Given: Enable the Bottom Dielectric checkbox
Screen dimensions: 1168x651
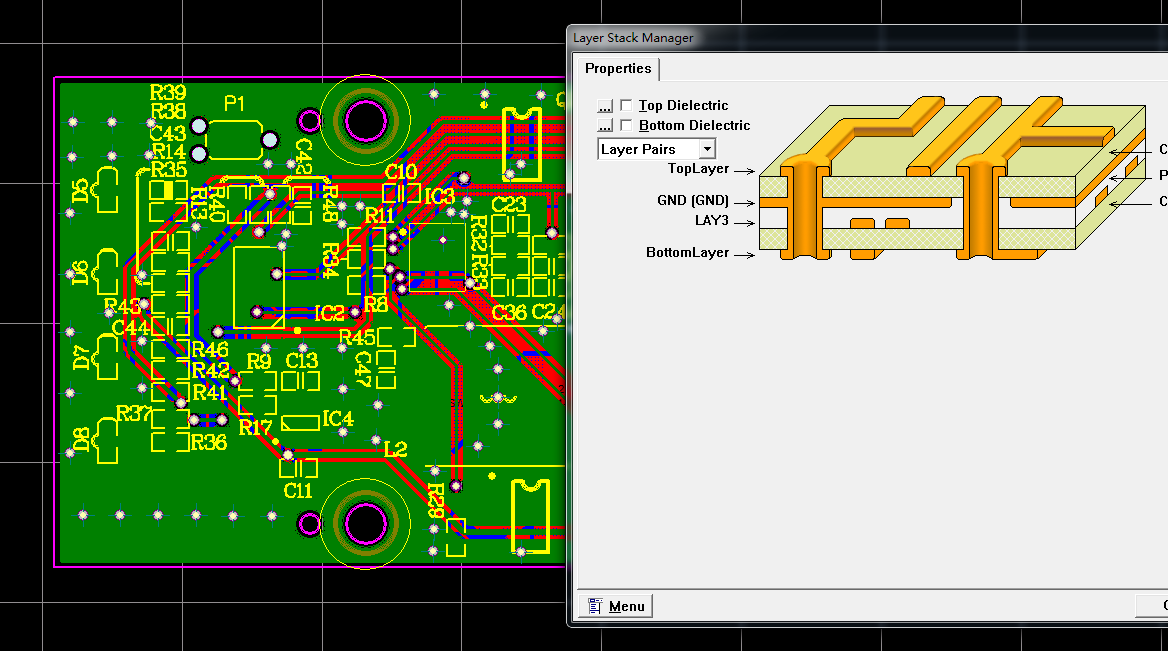Looking at the screenshot, I should pos(626,126).
